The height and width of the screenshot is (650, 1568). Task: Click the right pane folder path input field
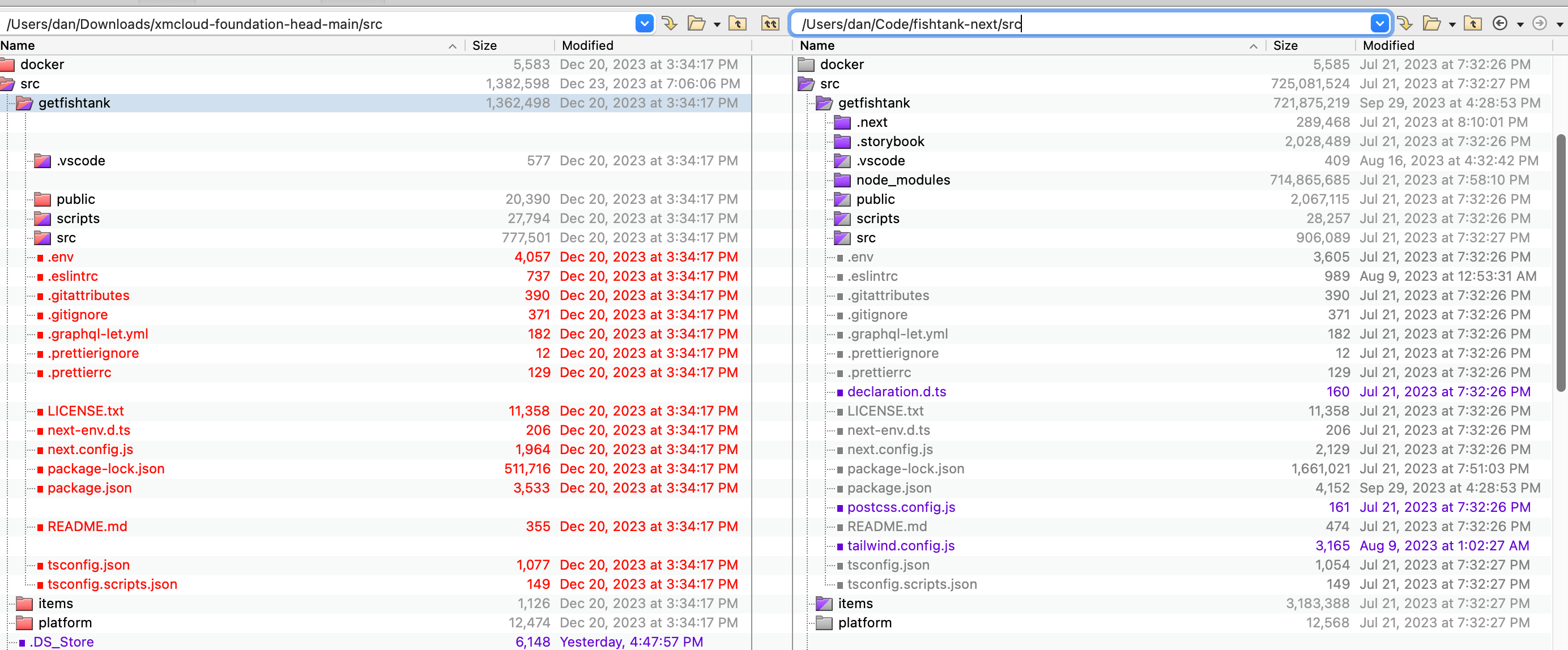[1080, 24]
